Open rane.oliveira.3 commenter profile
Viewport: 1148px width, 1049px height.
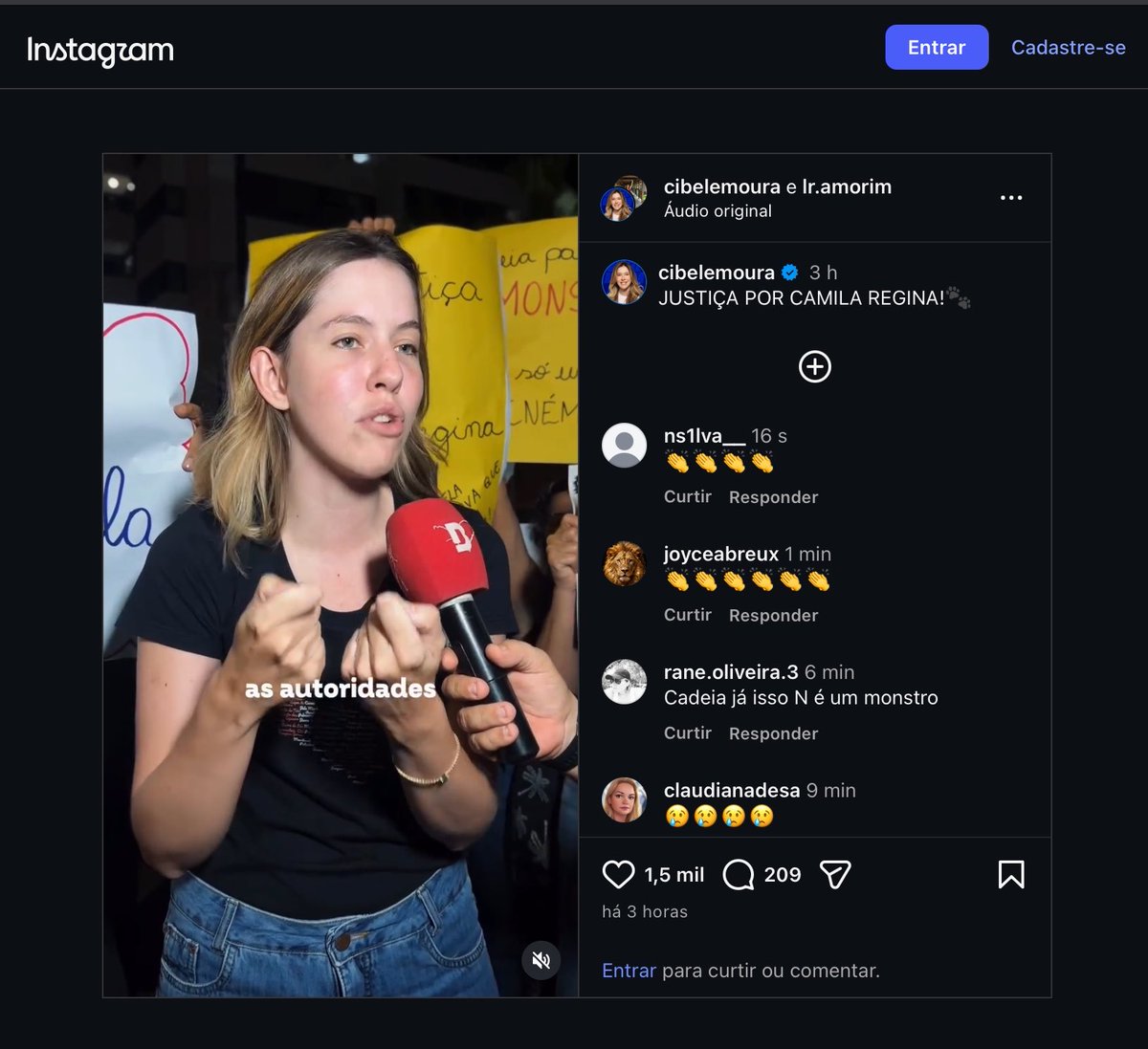pyautogui.click(x=731, y=672)
